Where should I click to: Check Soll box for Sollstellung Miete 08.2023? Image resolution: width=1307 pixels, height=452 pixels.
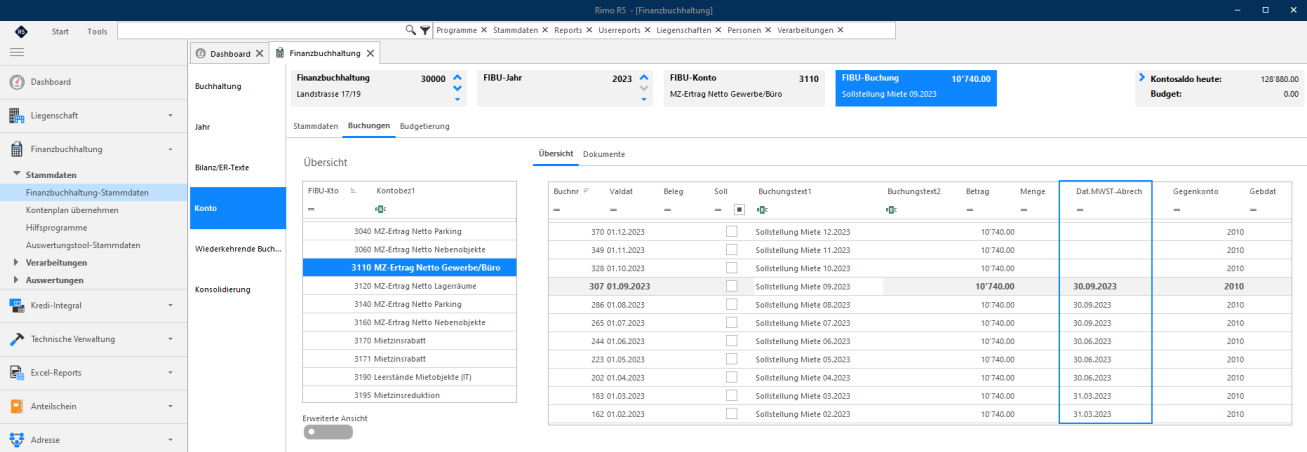pos(732,303)
